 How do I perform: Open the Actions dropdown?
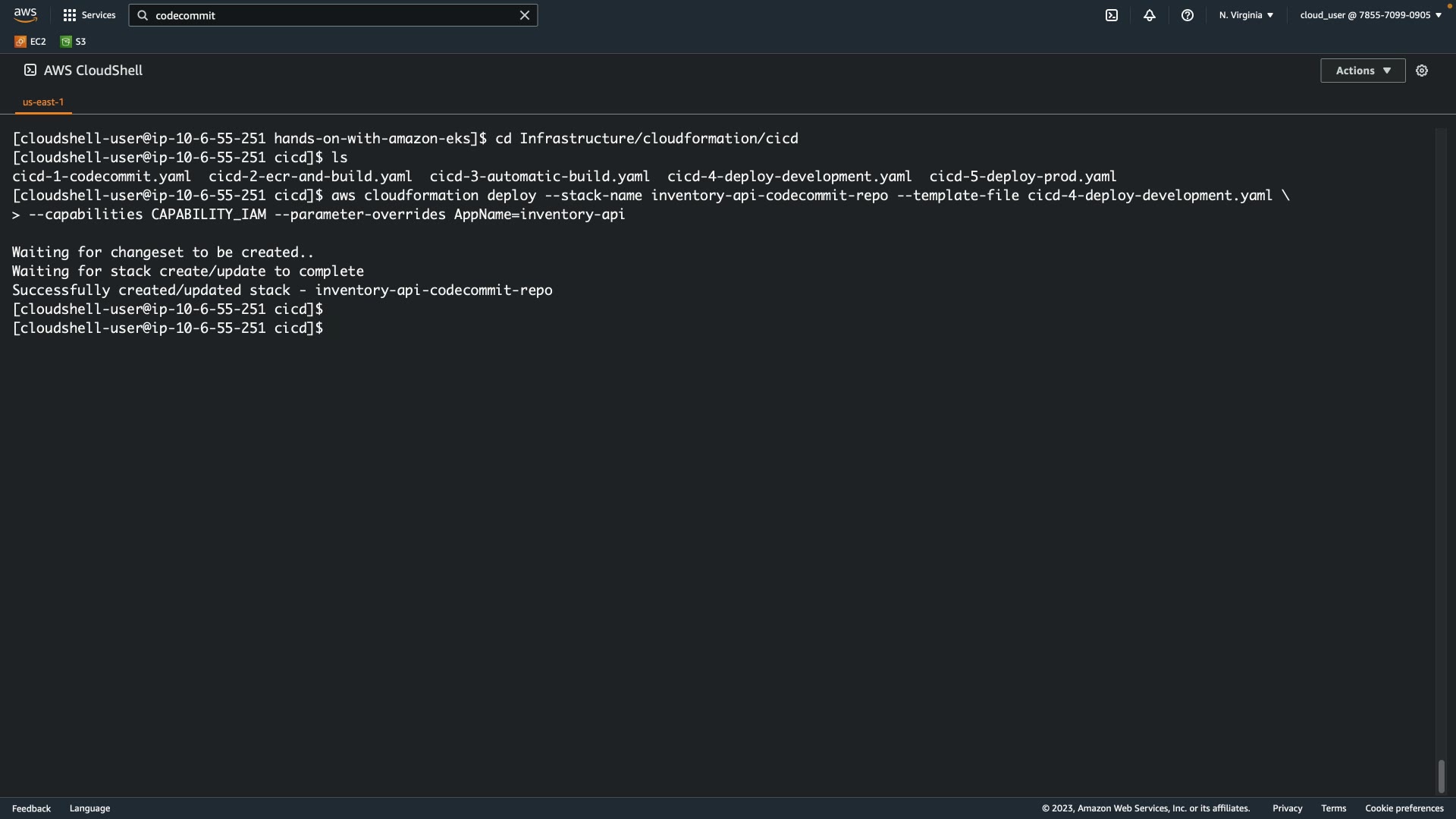pos(1363,71)
